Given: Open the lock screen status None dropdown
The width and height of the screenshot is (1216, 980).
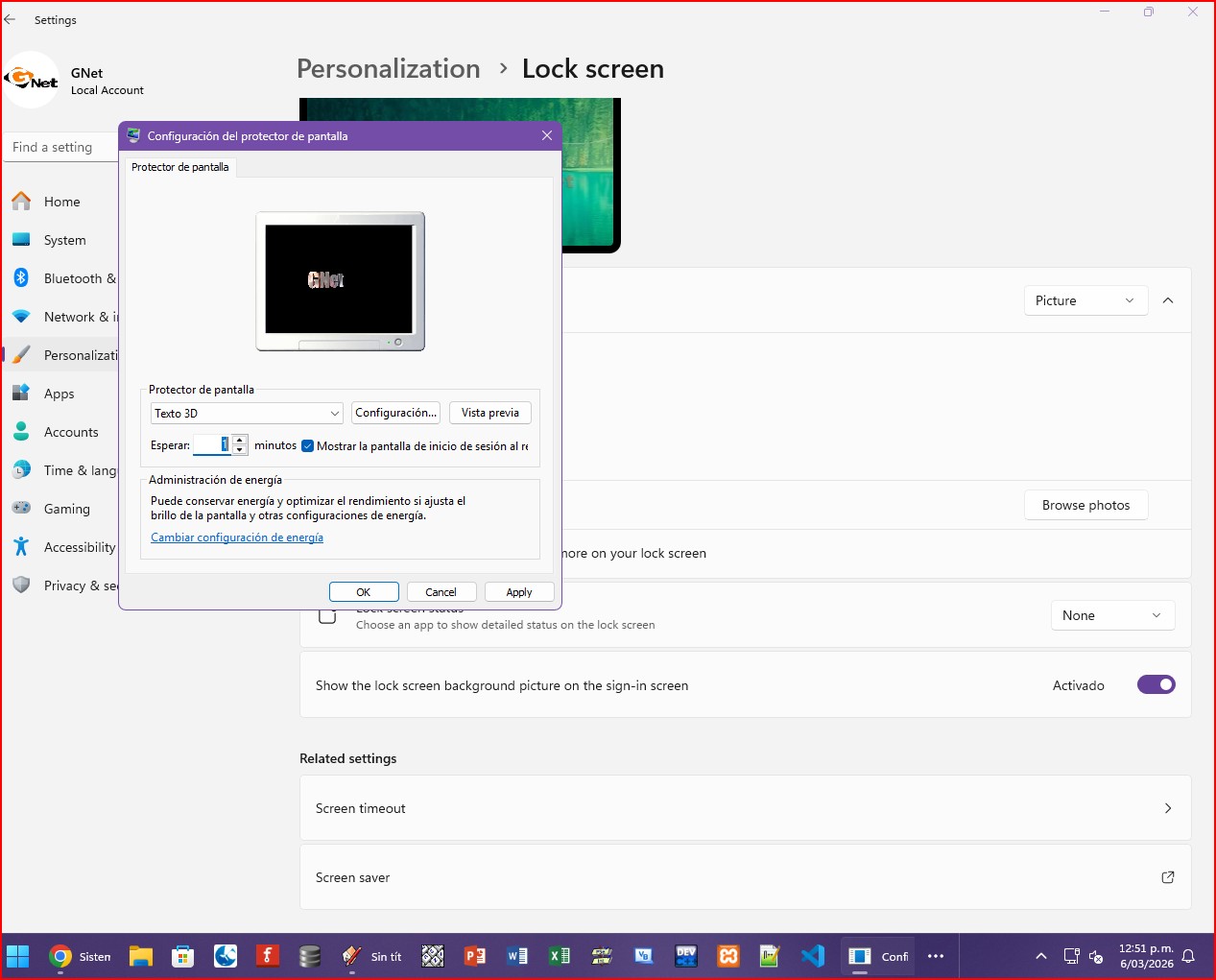Looking at the screenshot, I should point(1112,615).
